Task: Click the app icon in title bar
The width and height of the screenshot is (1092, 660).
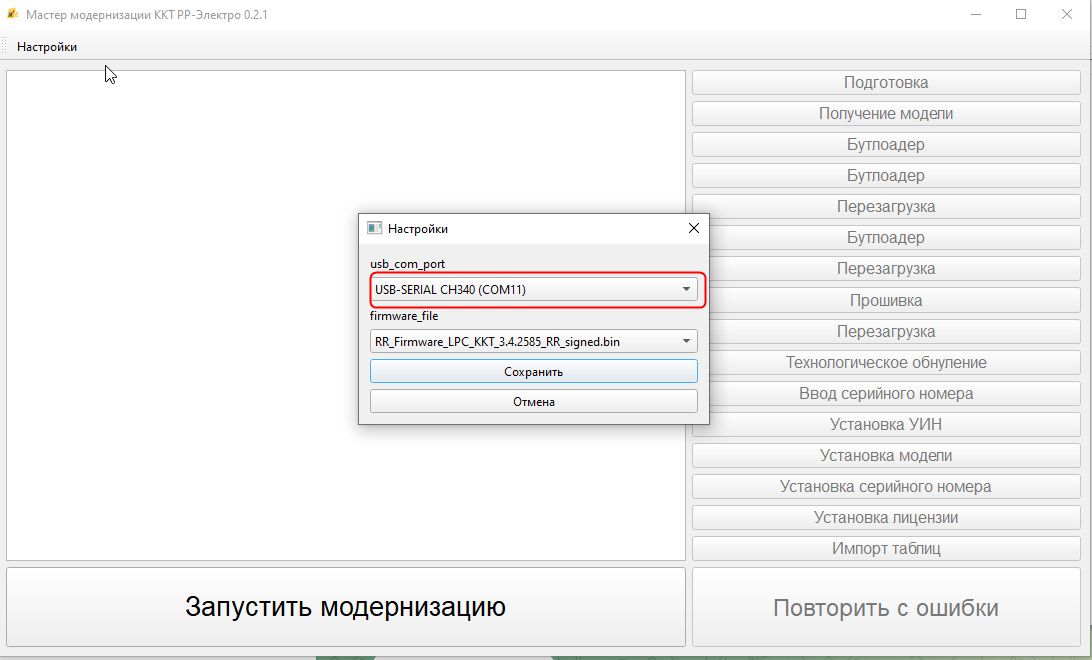Action: 12,15
